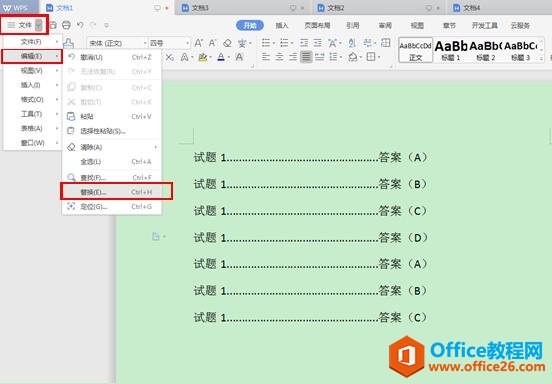
Task: Click the text highlight color icon
Action: point(202,57)
